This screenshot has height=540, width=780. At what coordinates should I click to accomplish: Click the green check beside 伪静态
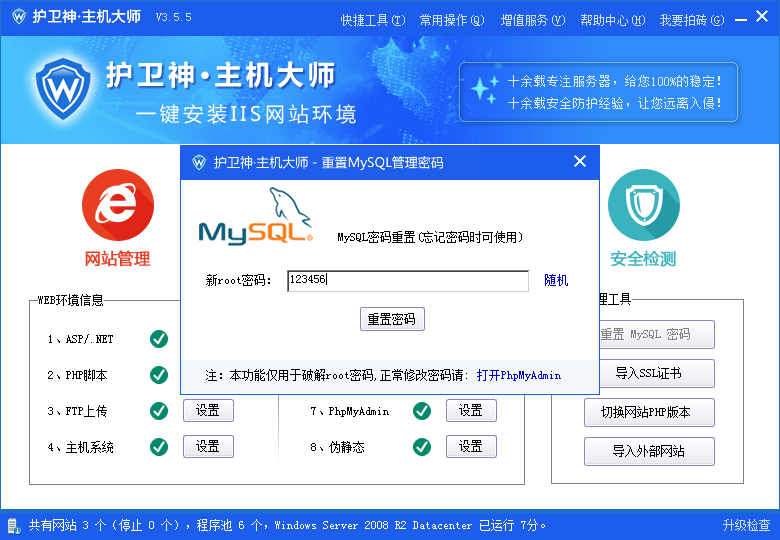click(x=422, y=447)
